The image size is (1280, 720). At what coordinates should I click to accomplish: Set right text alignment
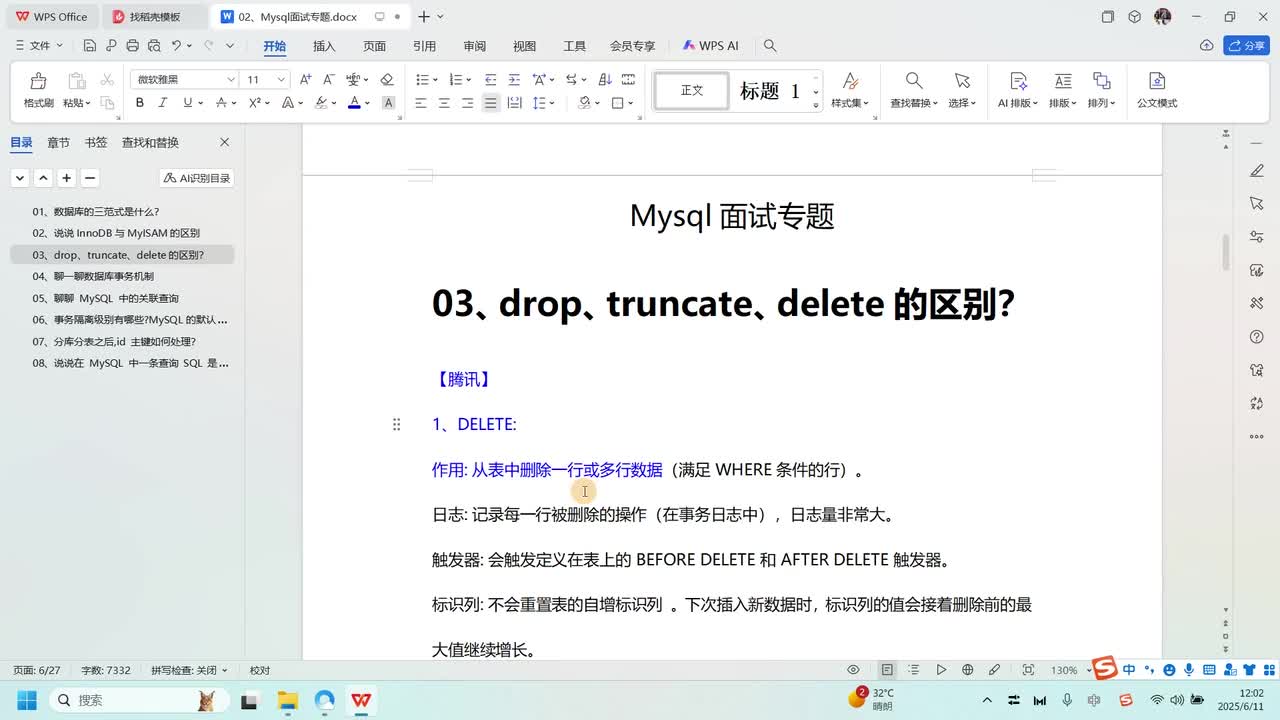467,103
